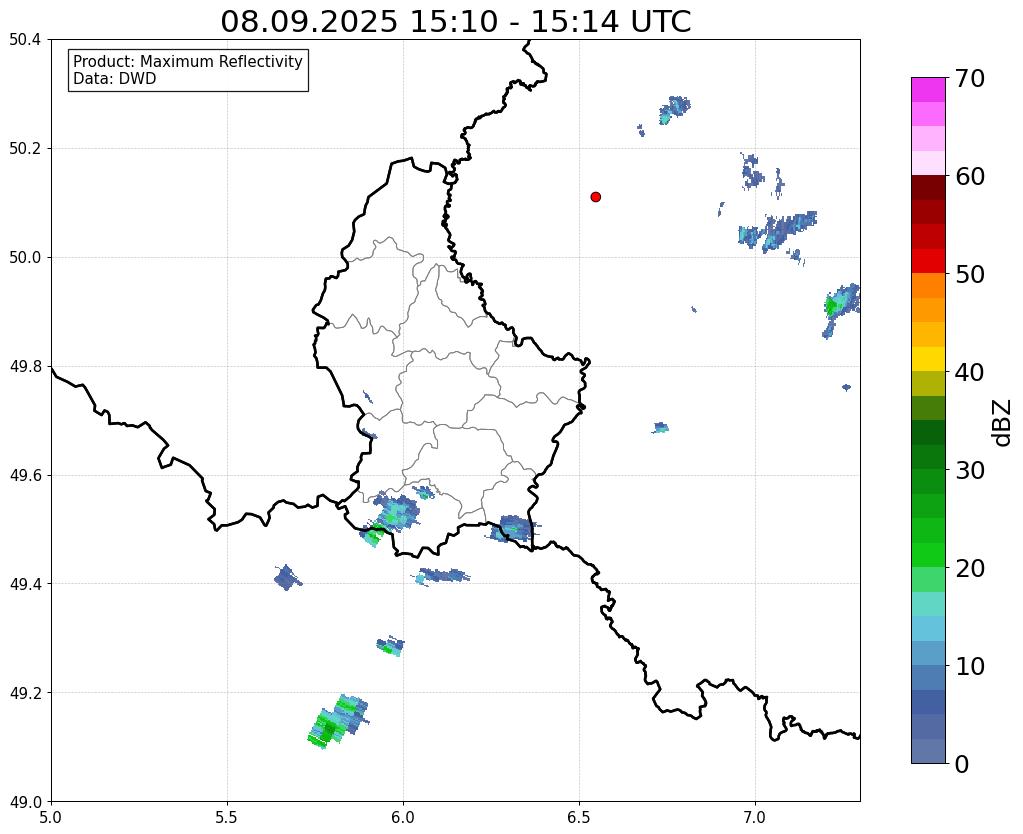
Task: Click longitude axis label 6.5
Action: coord(579,817)
